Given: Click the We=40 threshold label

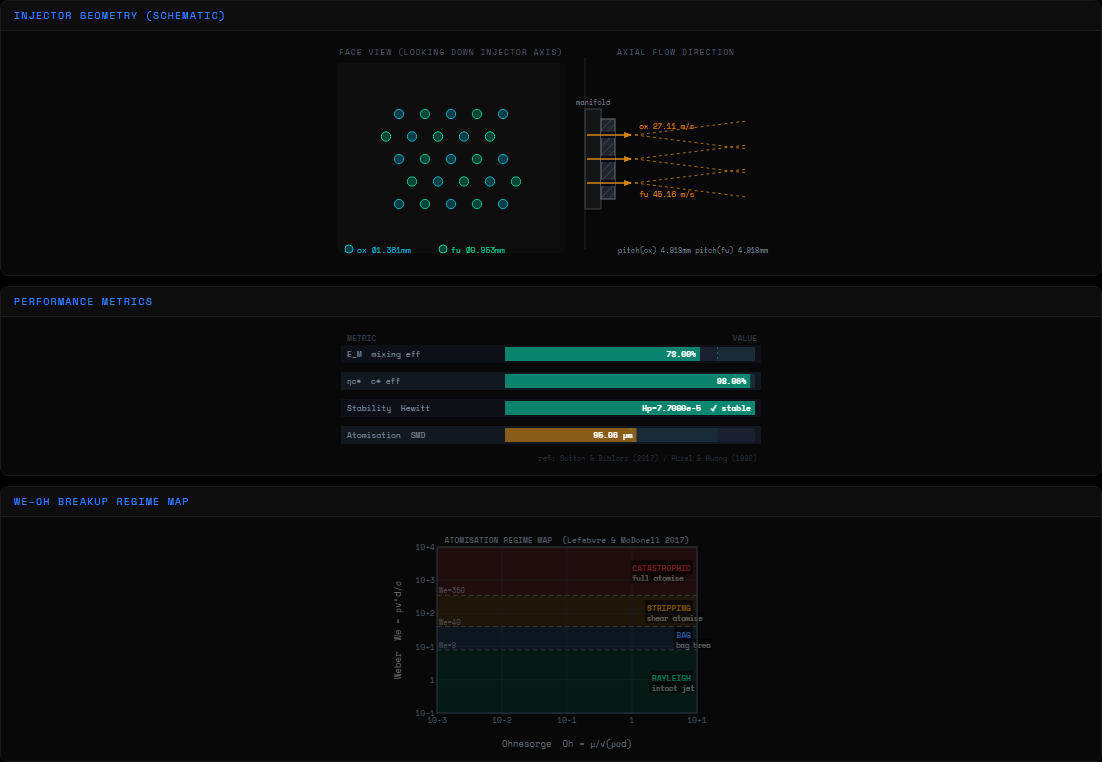Looking at the screenshot, I should (450, 622).
